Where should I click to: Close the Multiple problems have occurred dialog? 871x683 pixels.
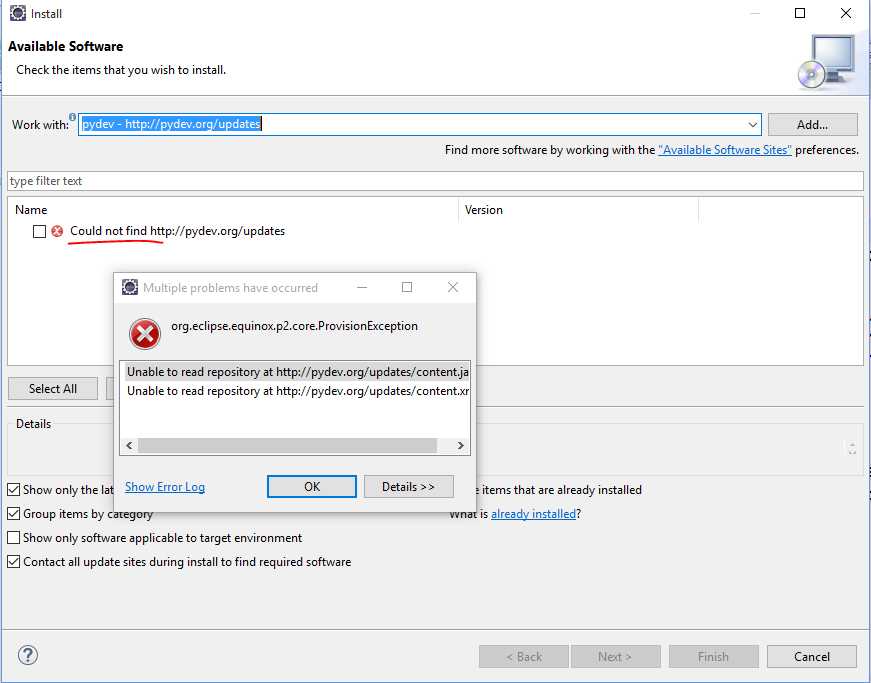coord(453,287)
